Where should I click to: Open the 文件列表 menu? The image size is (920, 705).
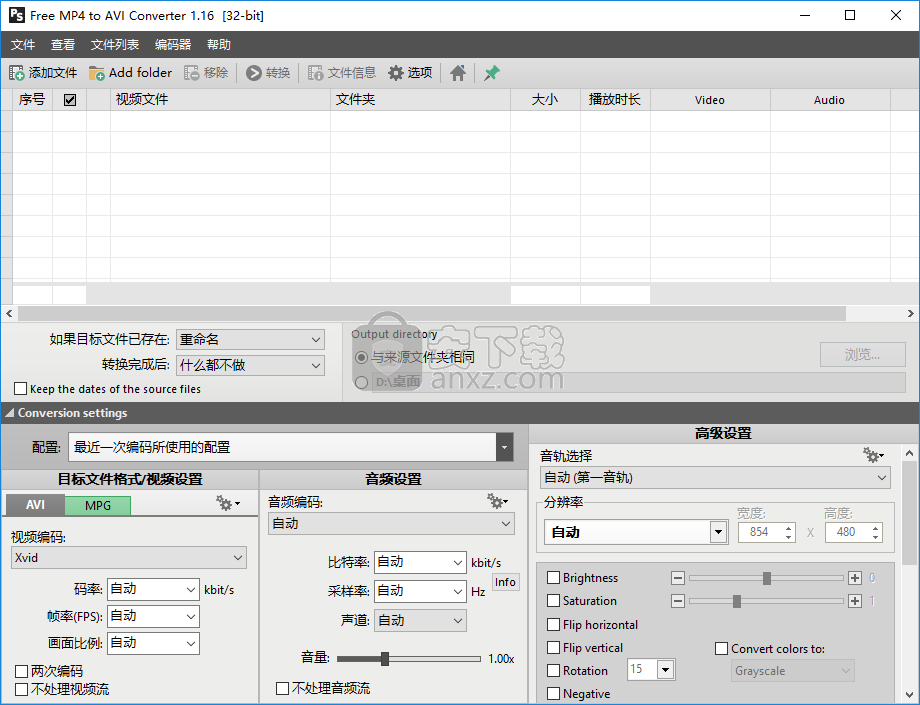tap(115, 45)
